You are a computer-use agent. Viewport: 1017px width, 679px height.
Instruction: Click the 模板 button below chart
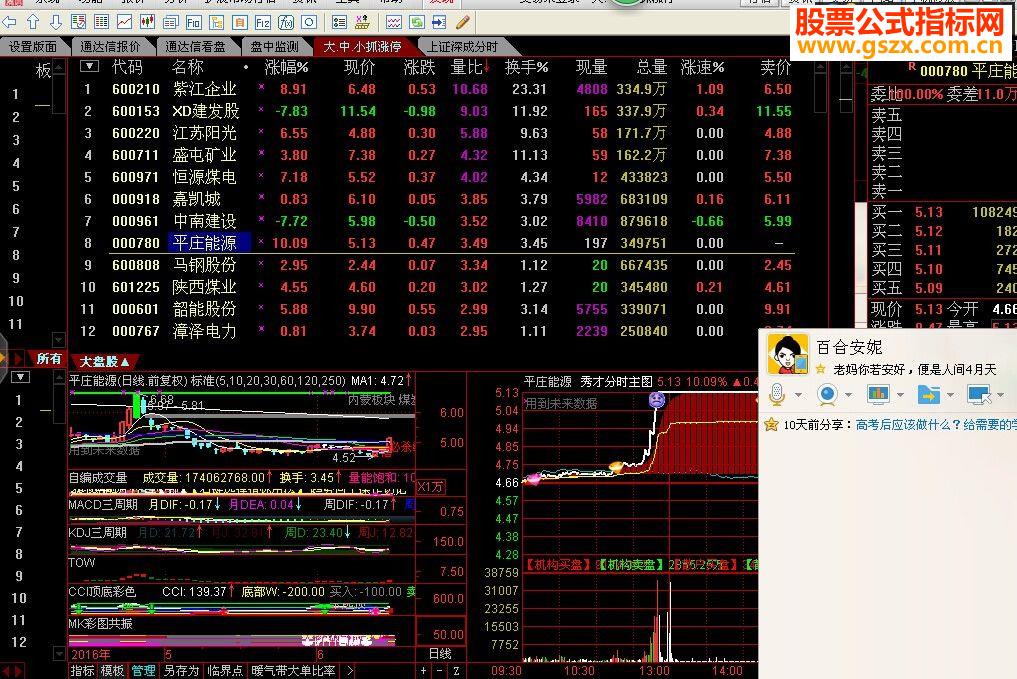(112, 671)
